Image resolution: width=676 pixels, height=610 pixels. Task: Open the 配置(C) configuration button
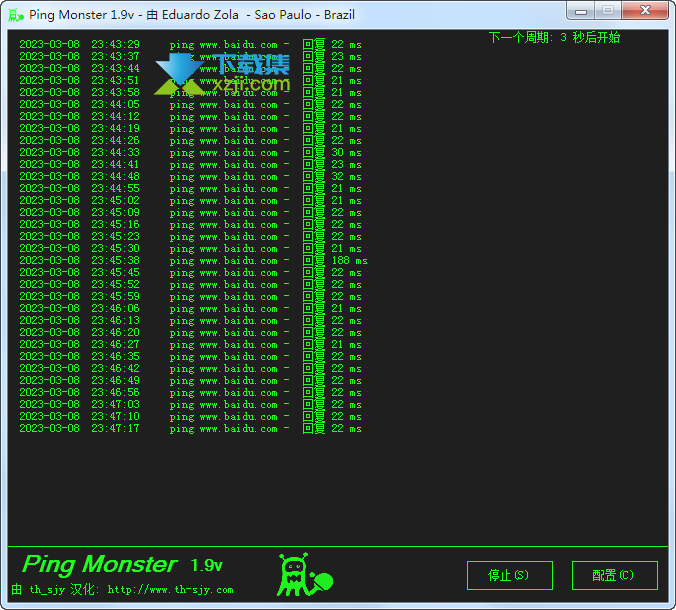(x=614, y=576)
